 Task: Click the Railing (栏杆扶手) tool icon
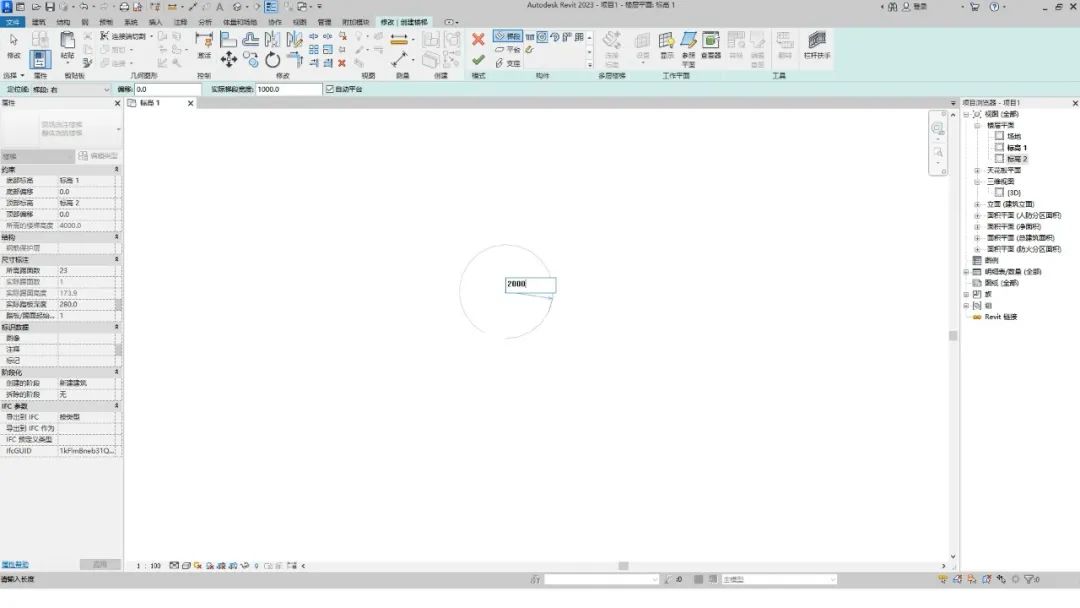[817, 45]
